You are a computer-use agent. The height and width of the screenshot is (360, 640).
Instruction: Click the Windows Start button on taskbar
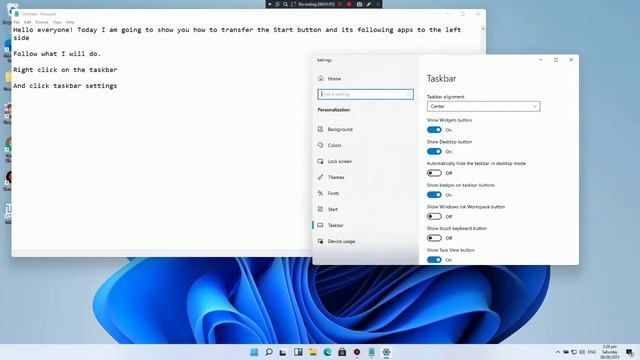(x=254, y=352)
